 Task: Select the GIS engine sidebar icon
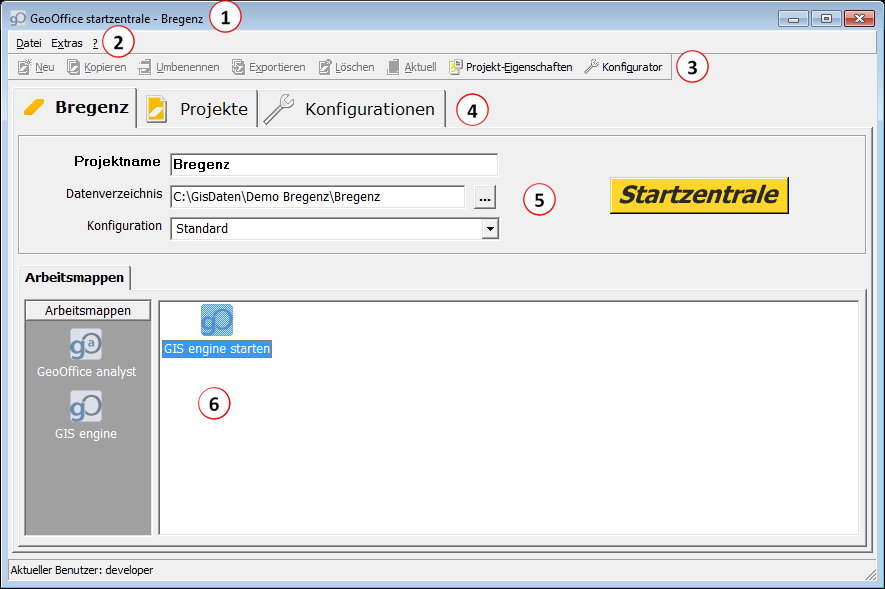pyautogui.click(x=86, y=407)
